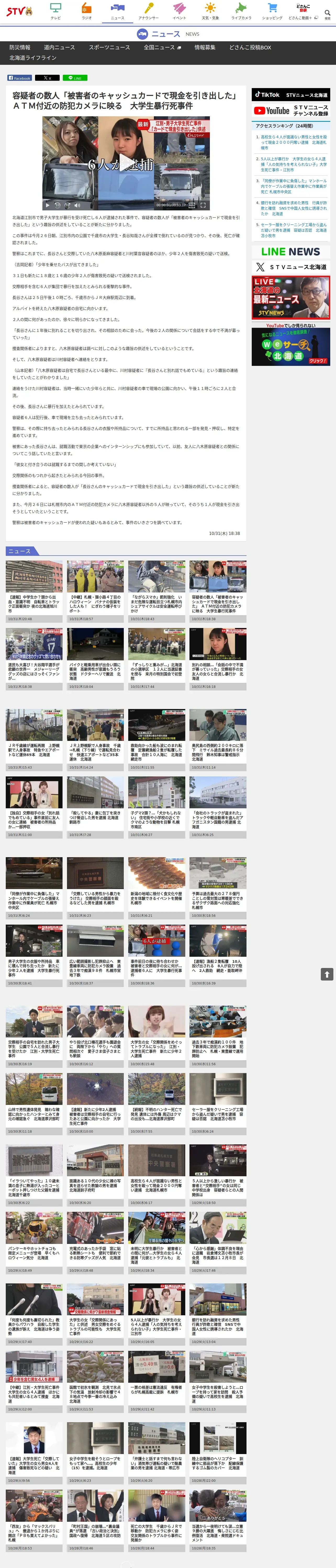Open ＪＲ千歳線が運転再開 article

(34, 740)
